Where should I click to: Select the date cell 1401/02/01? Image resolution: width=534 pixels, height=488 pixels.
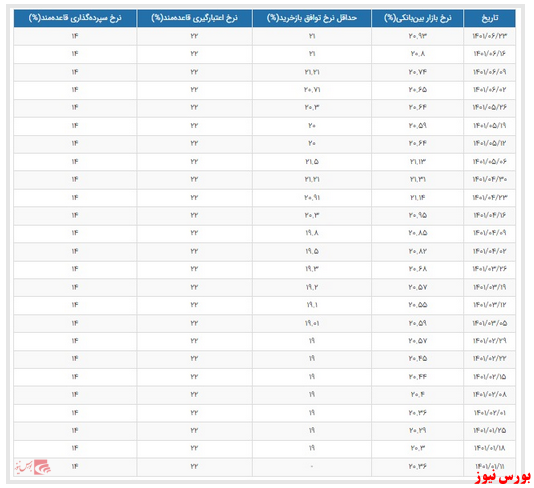tap(489, 413)
